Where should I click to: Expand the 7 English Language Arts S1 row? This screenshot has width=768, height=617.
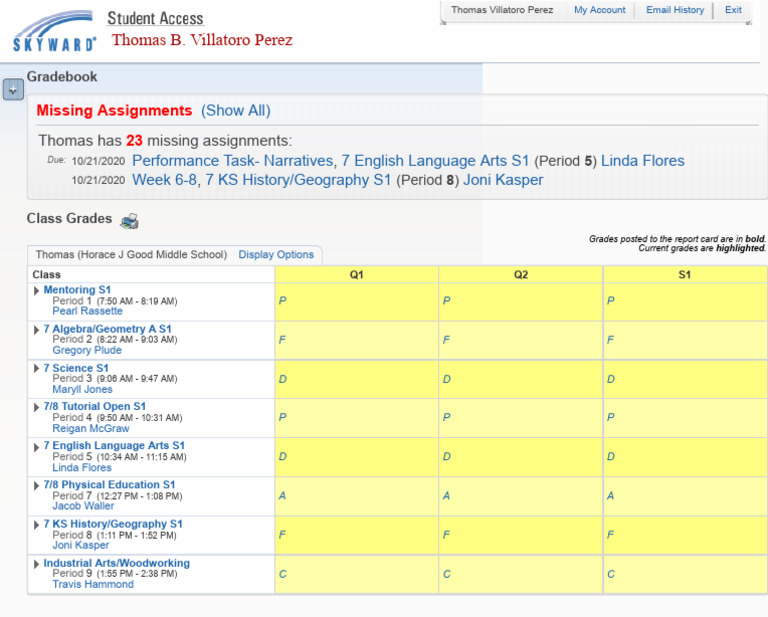(x=36, y=447)
